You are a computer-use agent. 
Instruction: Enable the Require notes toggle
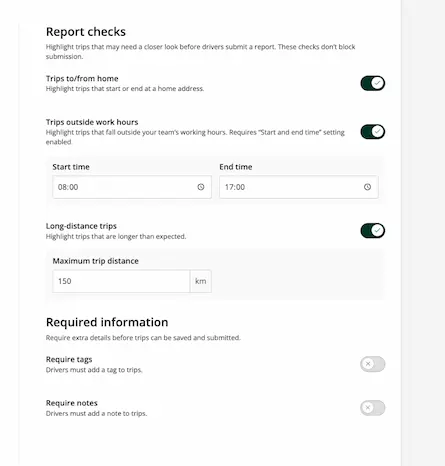click(x=373, y=408)
